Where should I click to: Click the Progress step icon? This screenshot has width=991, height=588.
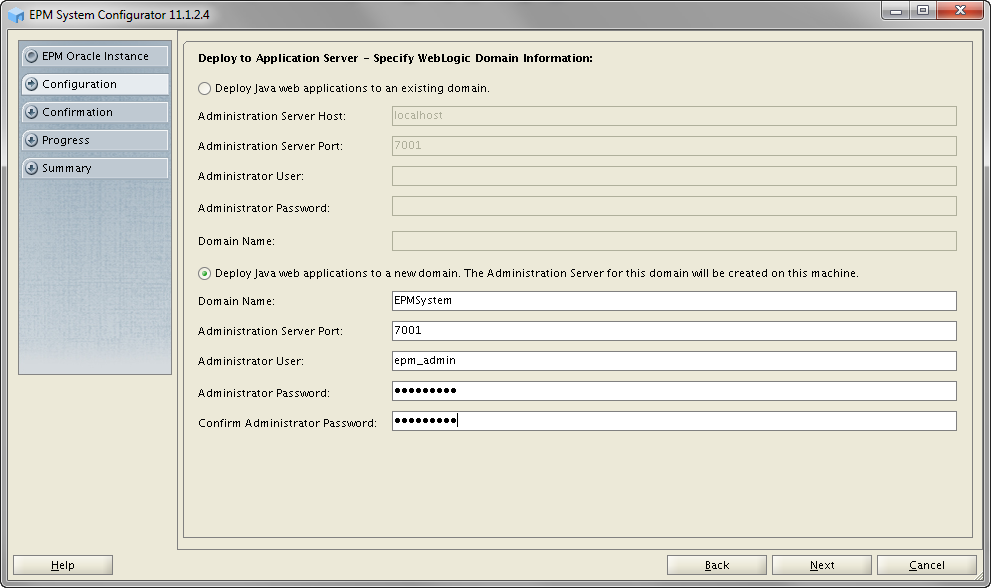point(32,141)
